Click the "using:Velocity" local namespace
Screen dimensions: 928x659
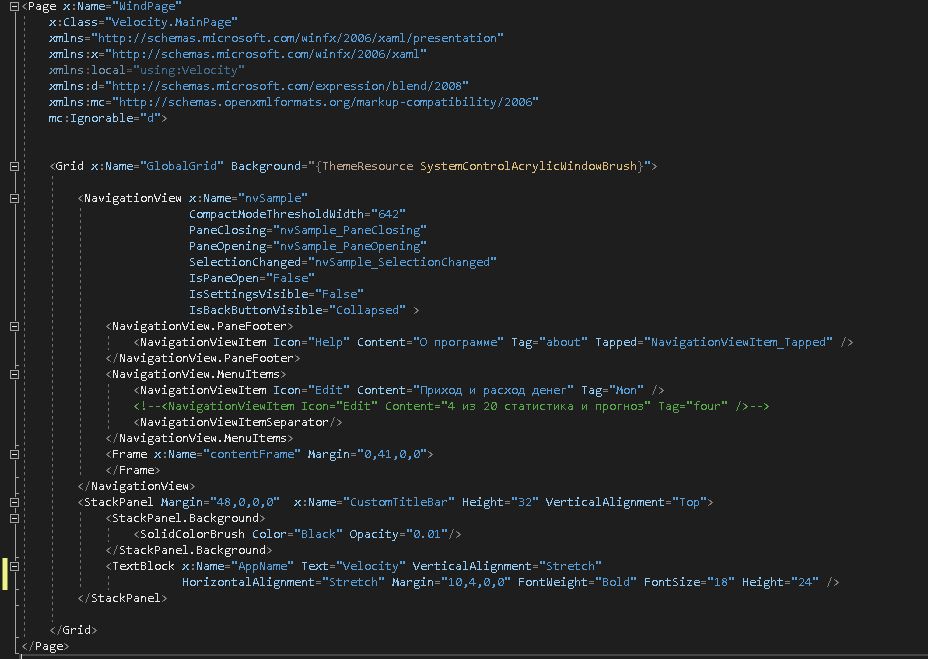coord(188,70)
